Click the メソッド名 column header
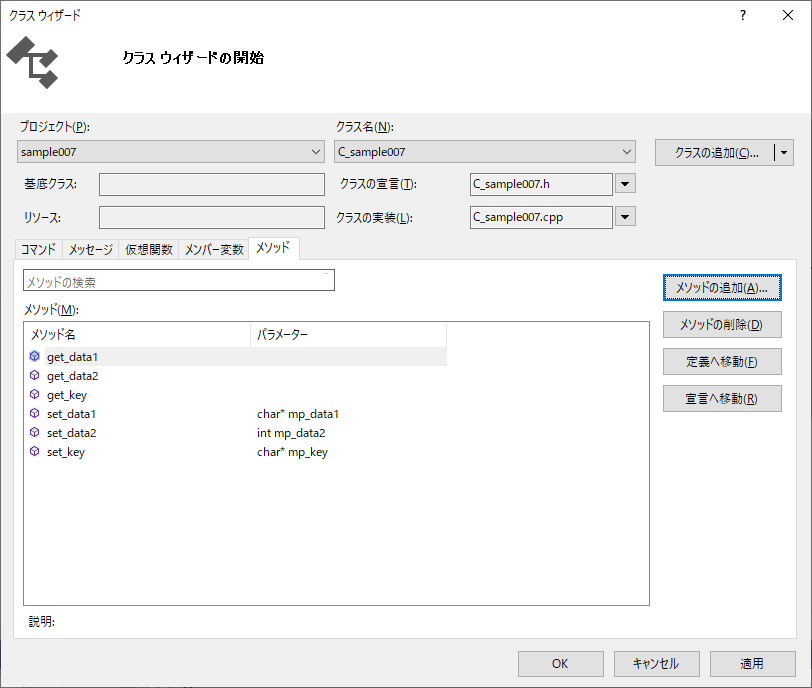Image resolution: width=812 pixels, height=688 pixels. coord(136,334)
